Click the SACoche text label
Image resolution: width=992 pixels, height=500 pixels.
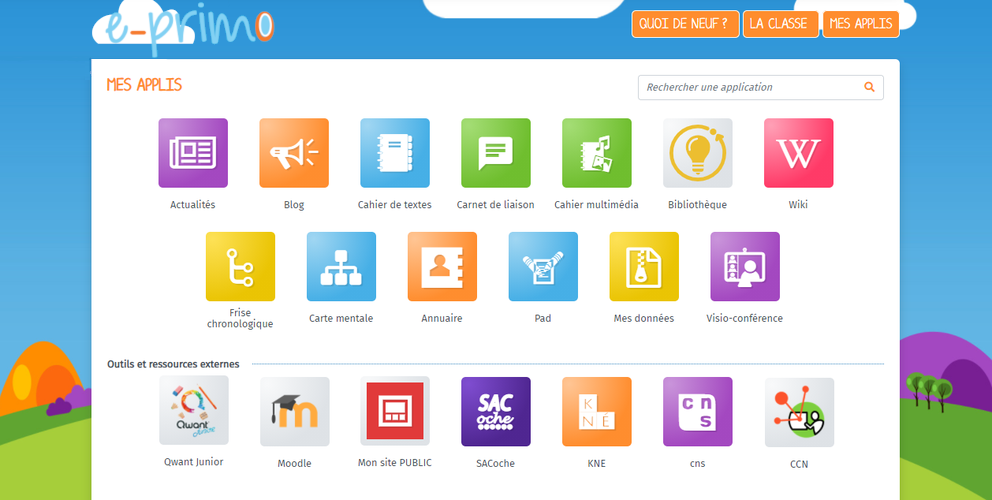click(x=496, y=463)
